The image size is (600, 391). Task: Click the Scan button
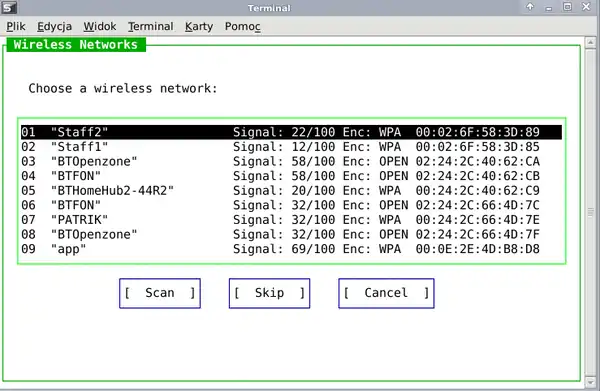160,293
